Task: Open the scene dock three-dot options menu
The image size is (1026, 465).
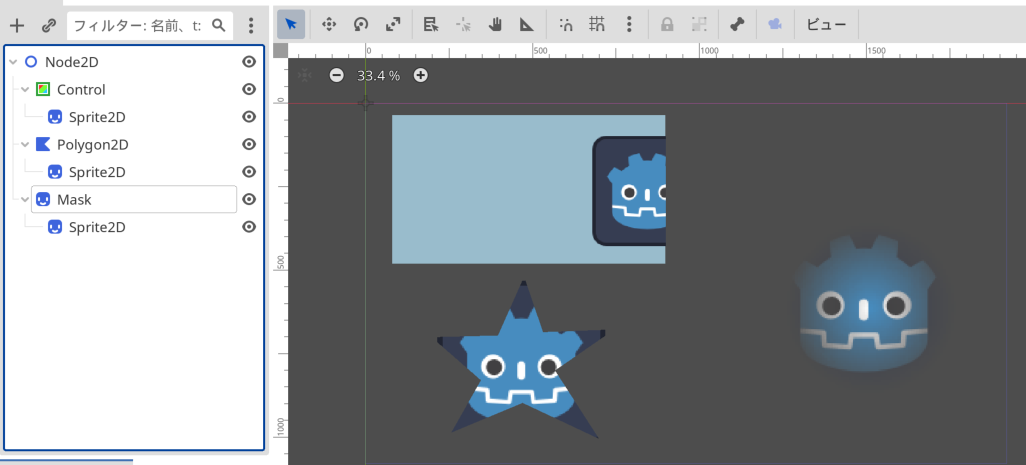Action: pos(251,26)
